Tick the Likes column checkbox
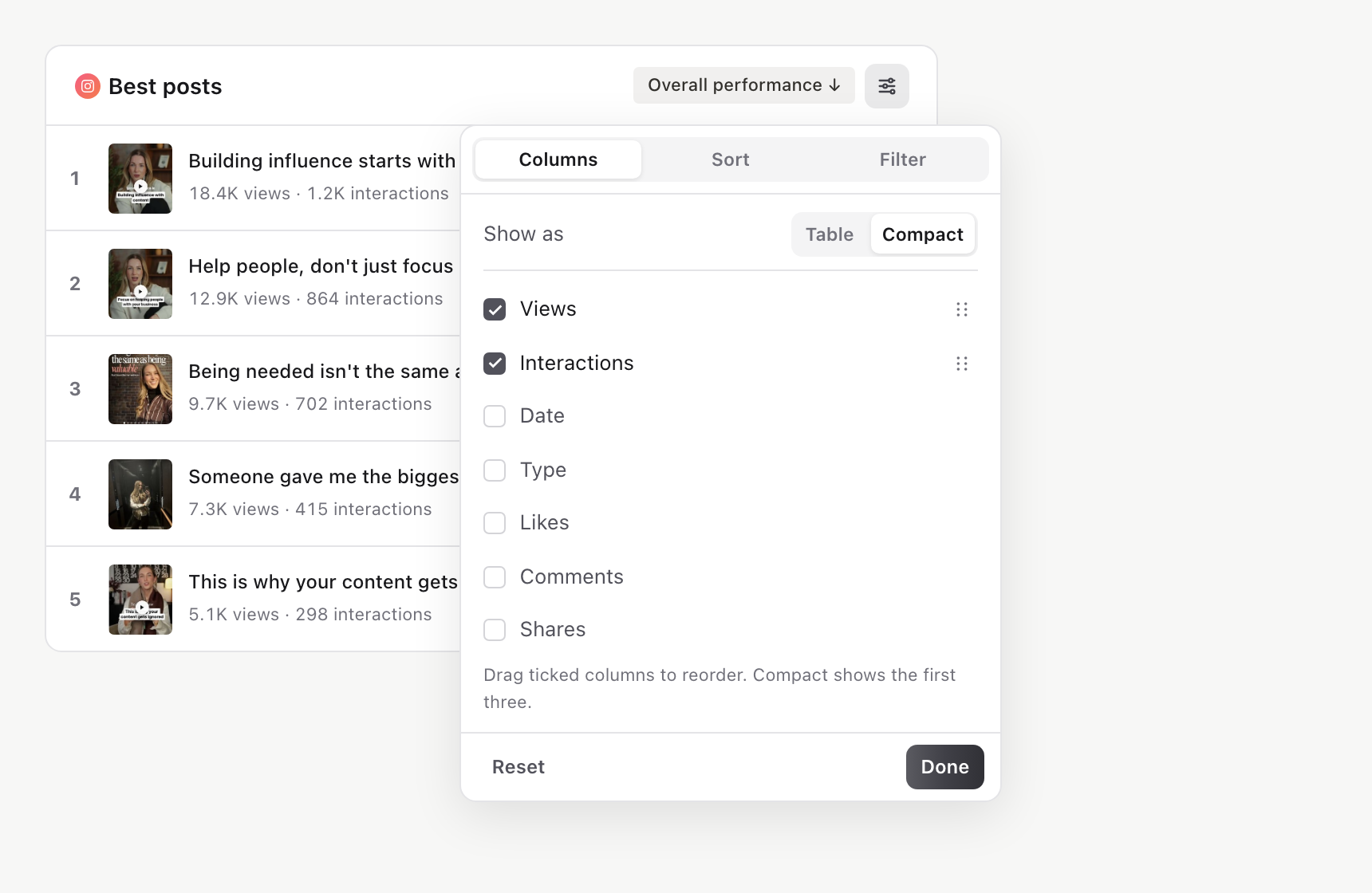The height and width of the screenshot is (893, 1372). (x=495, y=523)
